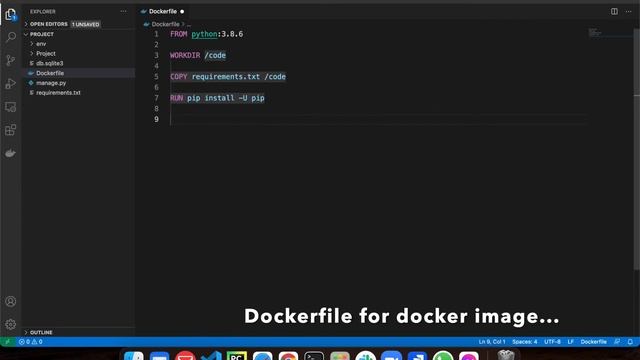This screenshot has width=640, height=360.
Task: Open the Explorer view in activity bar
Action: pos(11,15)
